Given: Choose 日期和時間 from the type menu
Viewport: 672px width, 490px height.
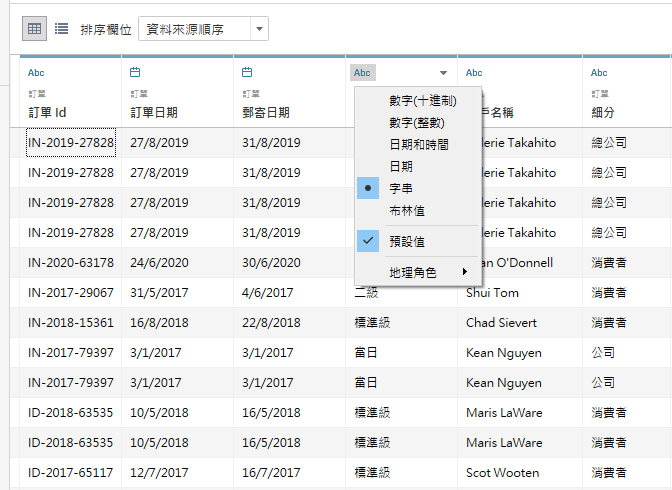Looking at the screenshot, I should [418, 144].
